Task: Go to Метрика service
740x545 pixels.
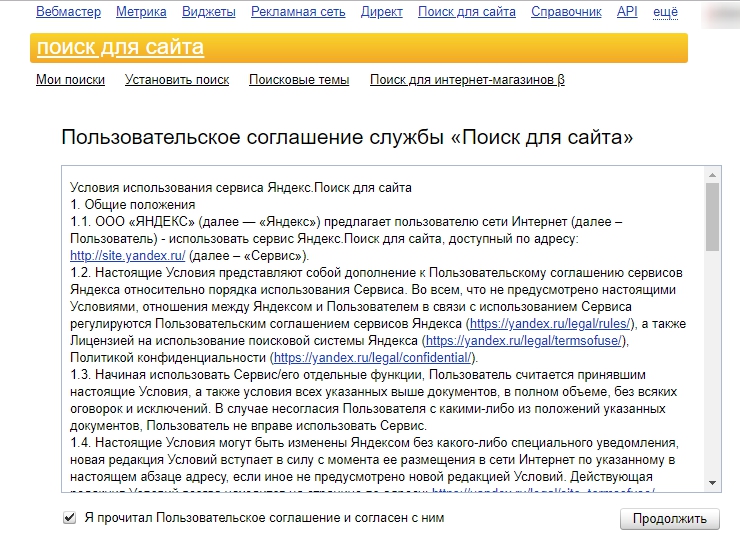Action: coord(141,12)
